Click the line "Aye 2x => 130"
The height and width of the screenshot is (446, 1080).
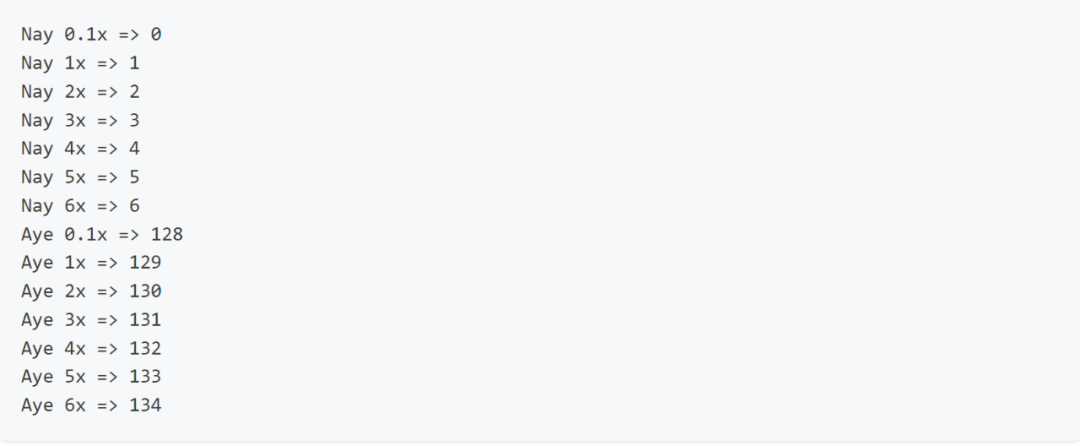[91, 291]
